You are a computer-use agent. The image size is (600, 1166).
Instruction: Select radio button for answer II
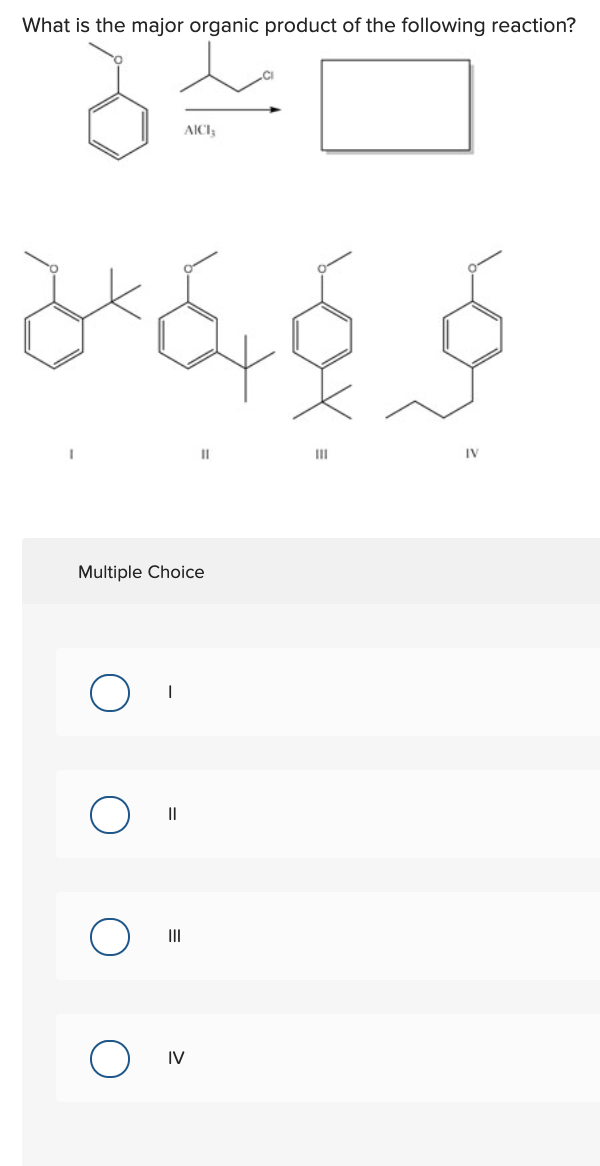(x=110, y=815)
